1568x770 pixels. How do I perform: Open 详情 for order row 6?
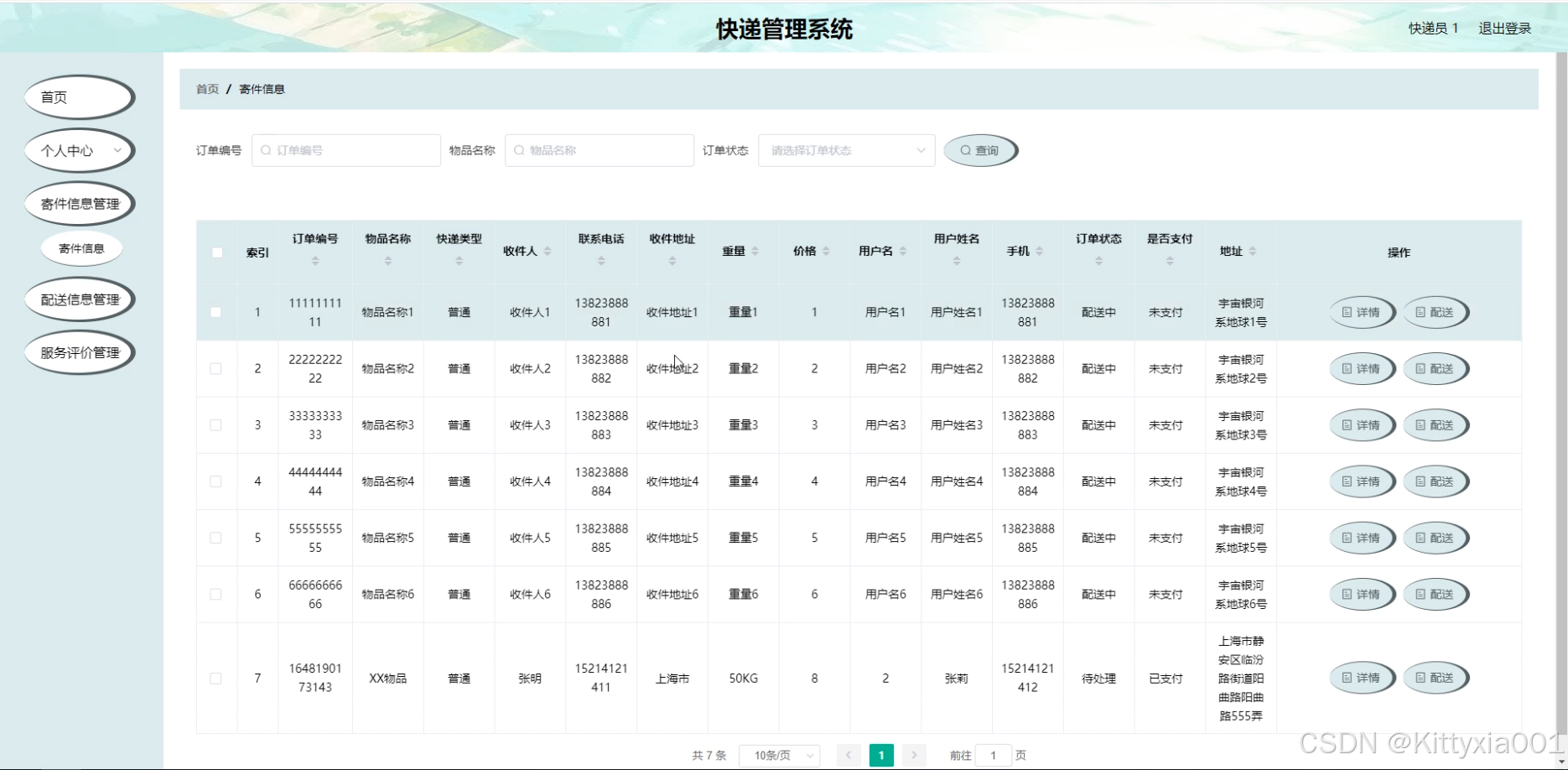point(1362,594)
